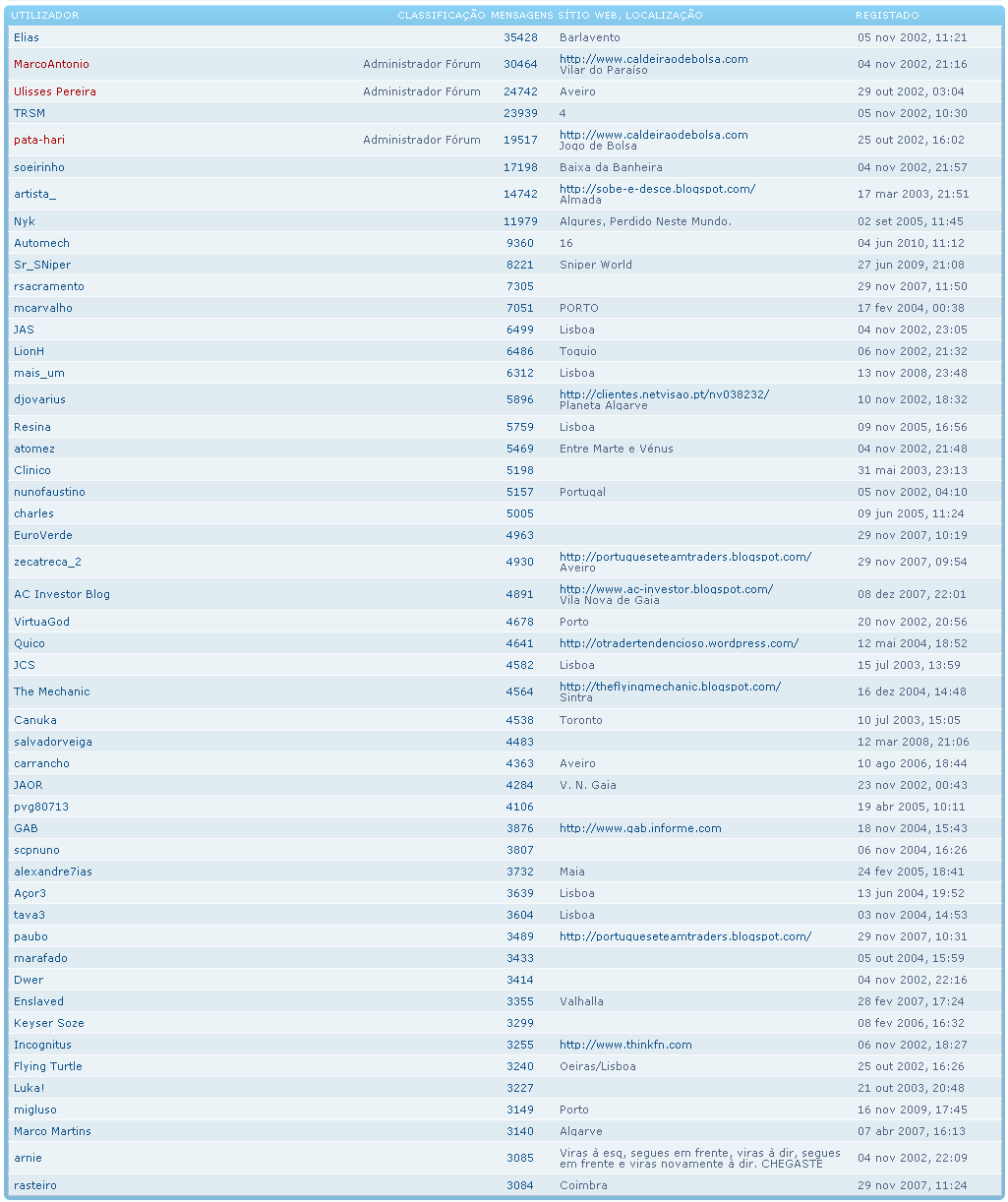Open Incognitus user profile
Image resolution: width=1008 pixels, height=1202 pixels.
(42, 1045)
